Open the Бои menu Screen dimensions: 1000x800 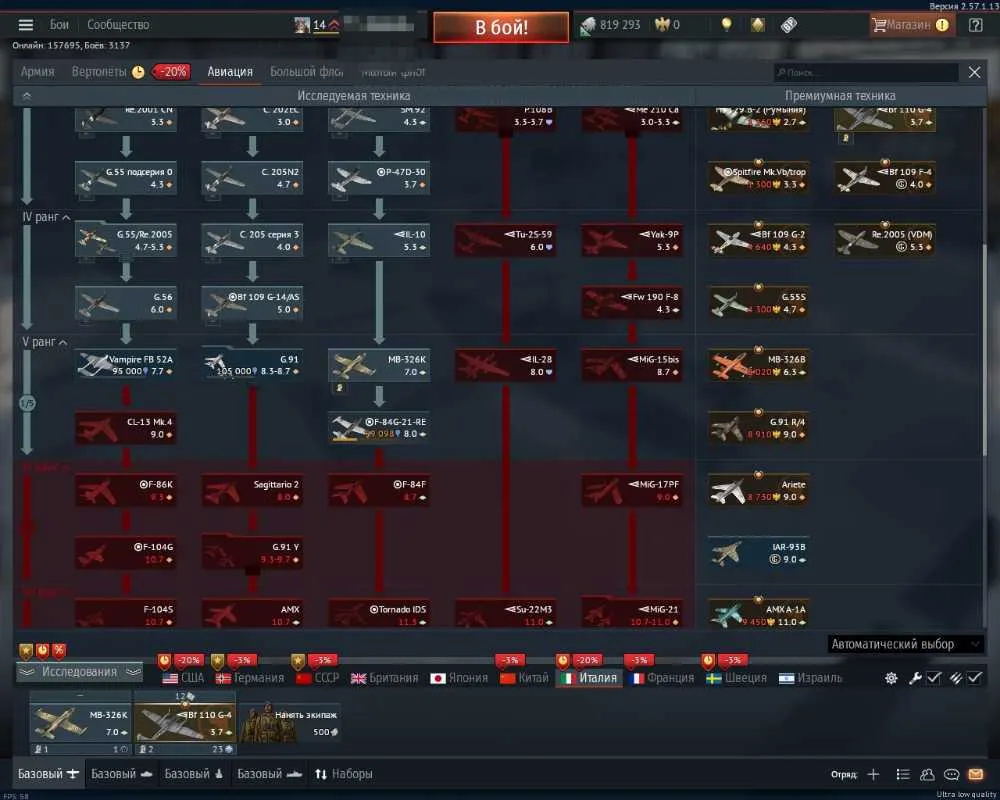pos(59,25)
